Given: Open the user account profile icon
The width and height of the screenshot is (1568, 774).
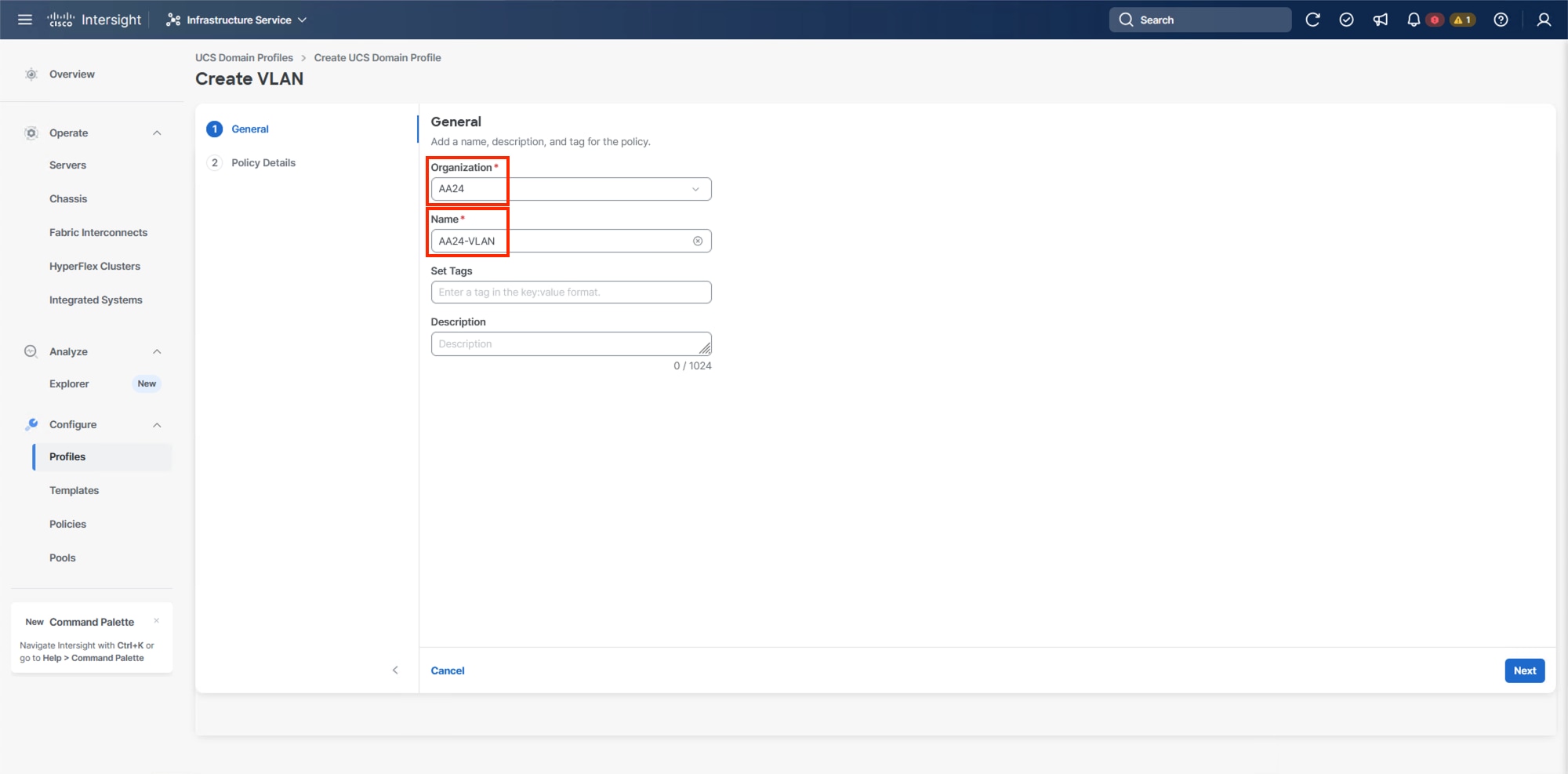Looking at the screenshot, I should (x=1543, y=20).
